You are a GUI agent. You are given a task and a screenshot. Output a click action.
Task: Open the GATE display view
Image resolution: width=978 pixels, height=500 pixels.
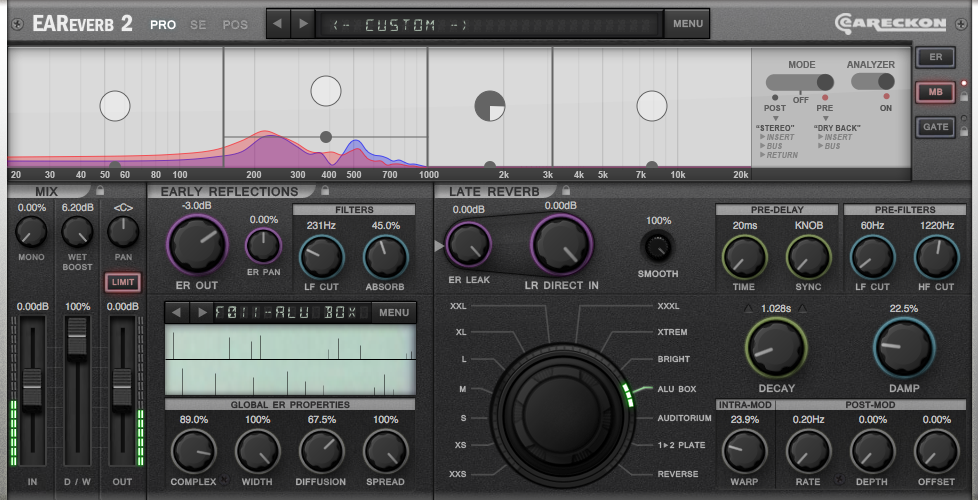point(936,127)
